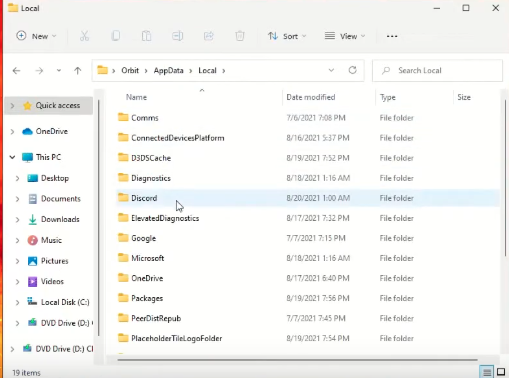Sort by Date modified column header
Image resolution: width=509 pixels, height=378 pixels.
pyautogui.click(x=311, y=97)
